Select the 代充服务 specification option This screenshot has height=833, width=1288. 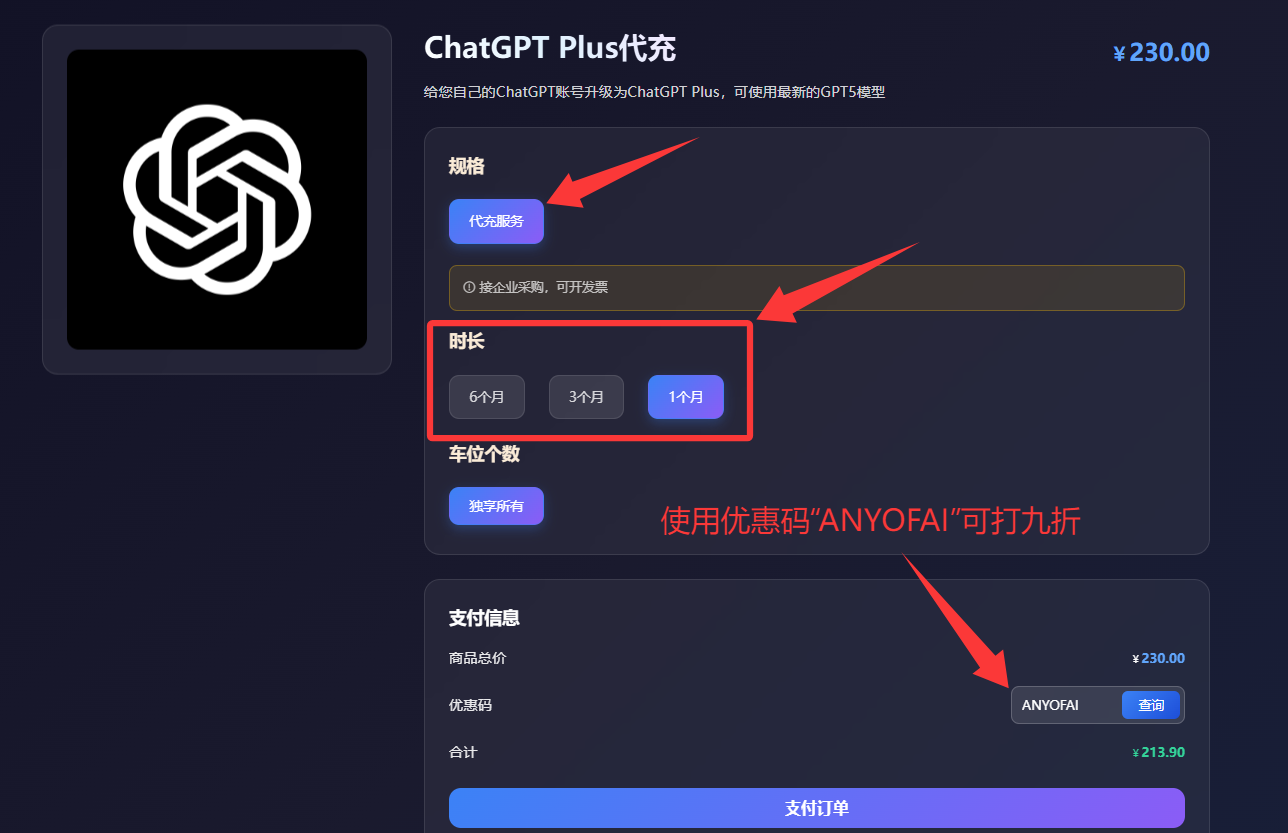tap(496, 221)
